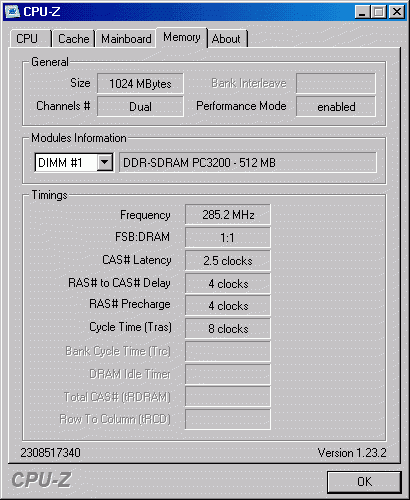
Task: Click the FSB:DRAM label
Action: coord(142,237)
